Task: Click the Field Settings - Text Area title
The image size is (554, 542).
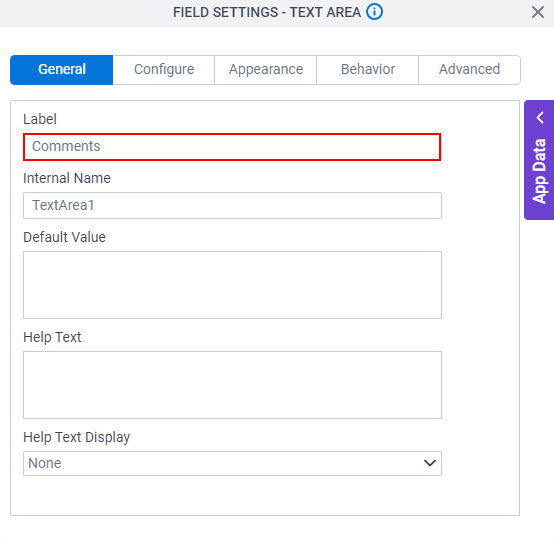Action: pyautogui.click(x=267, y=12)
